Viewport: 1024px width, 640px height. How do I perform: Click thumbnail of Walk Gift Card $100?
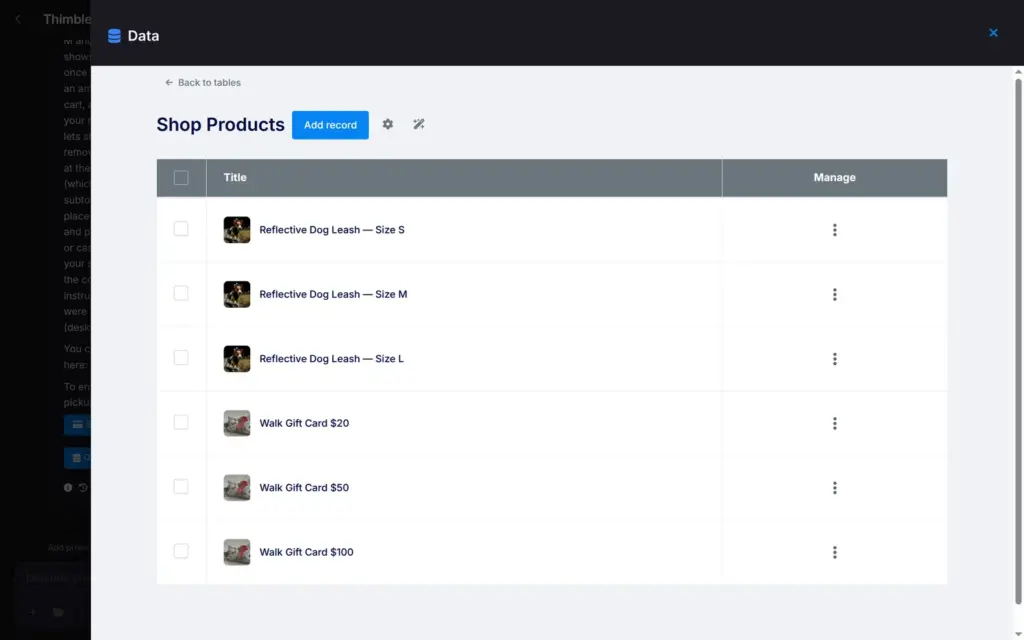(236, 552)
